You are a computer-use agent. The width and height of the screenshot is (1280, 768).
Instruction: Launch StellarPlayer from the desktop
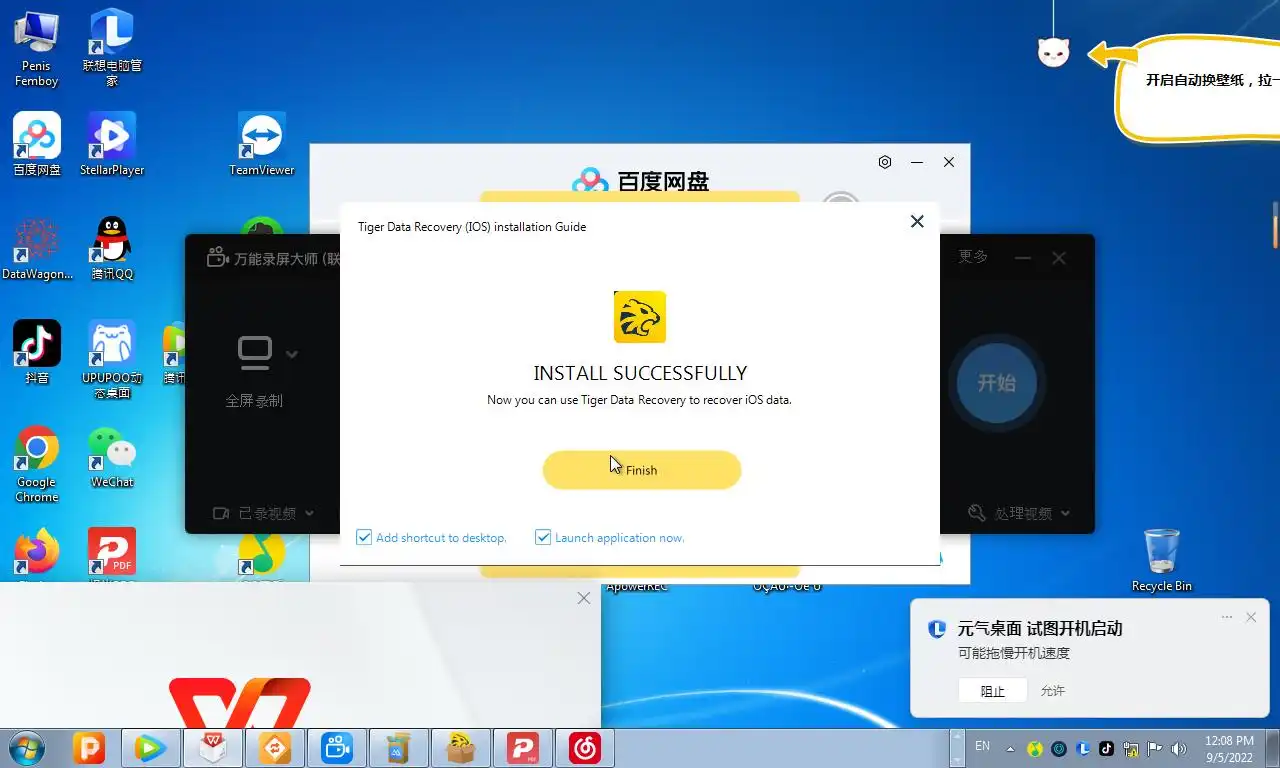tap(112, 144)
